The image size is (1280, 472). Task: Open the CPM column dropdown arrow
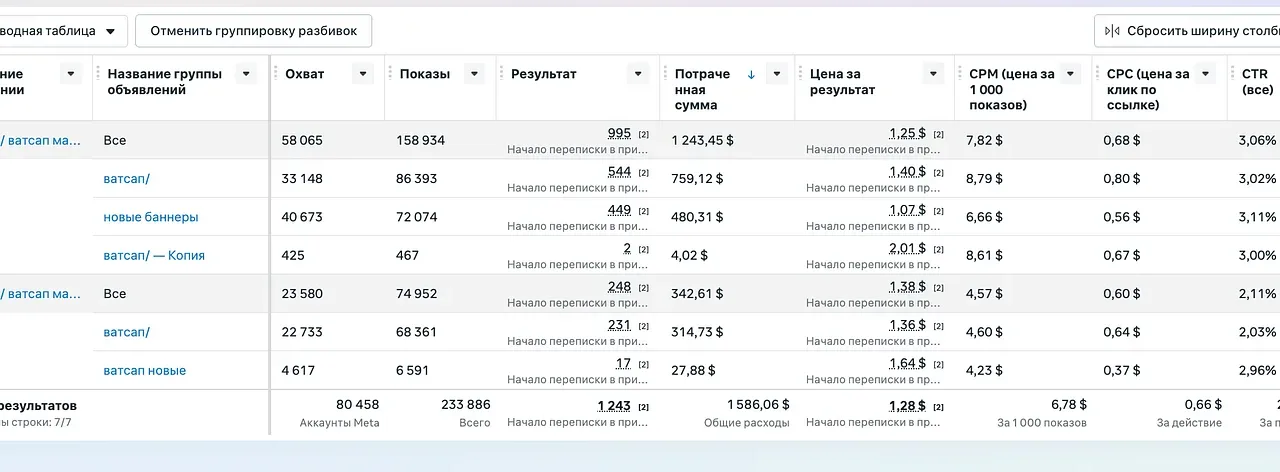tap(1071, 74)
